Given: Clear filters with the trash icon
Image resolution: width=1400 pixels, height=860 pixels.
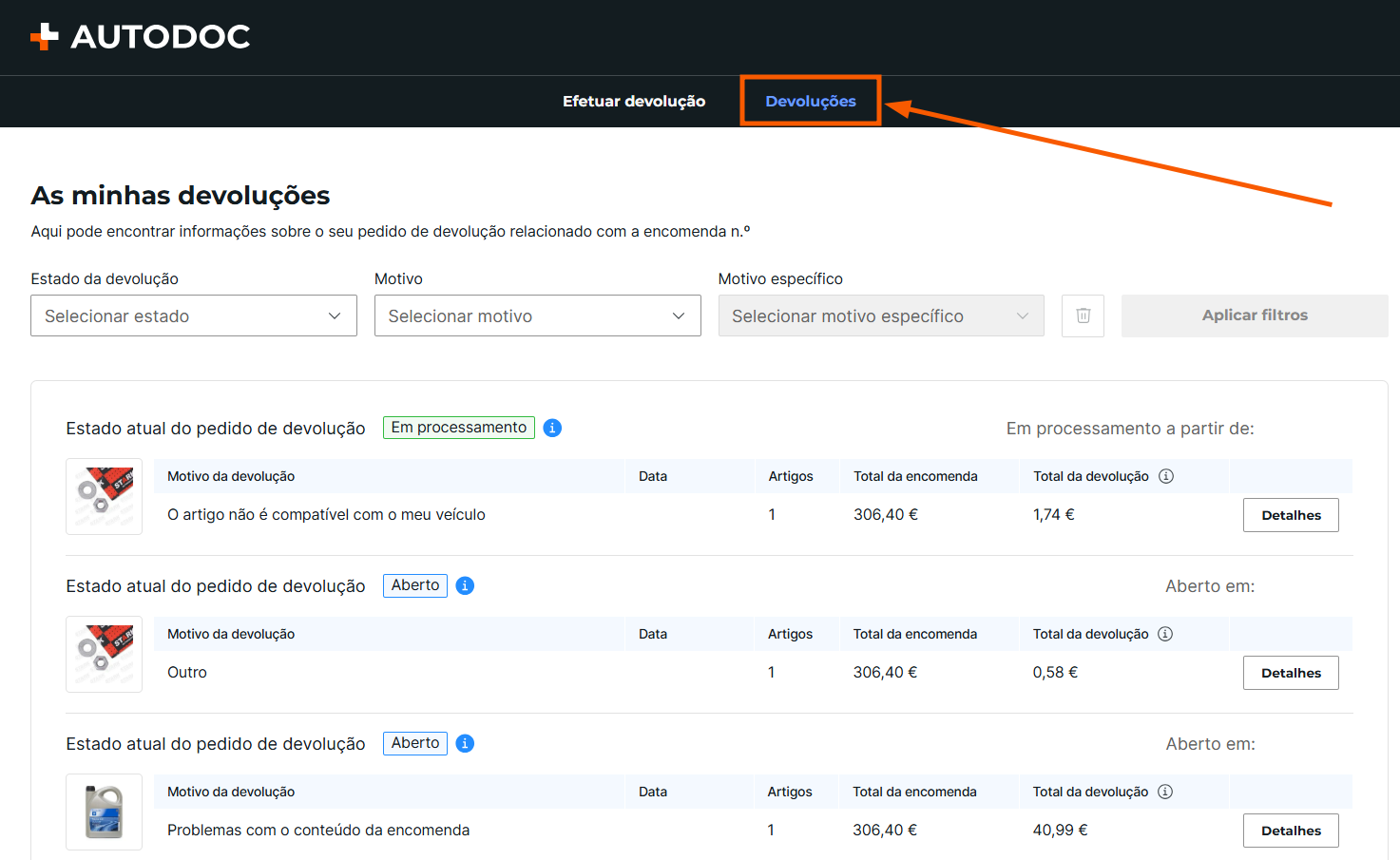Looking at the screenshot, I should (1083, 315).
